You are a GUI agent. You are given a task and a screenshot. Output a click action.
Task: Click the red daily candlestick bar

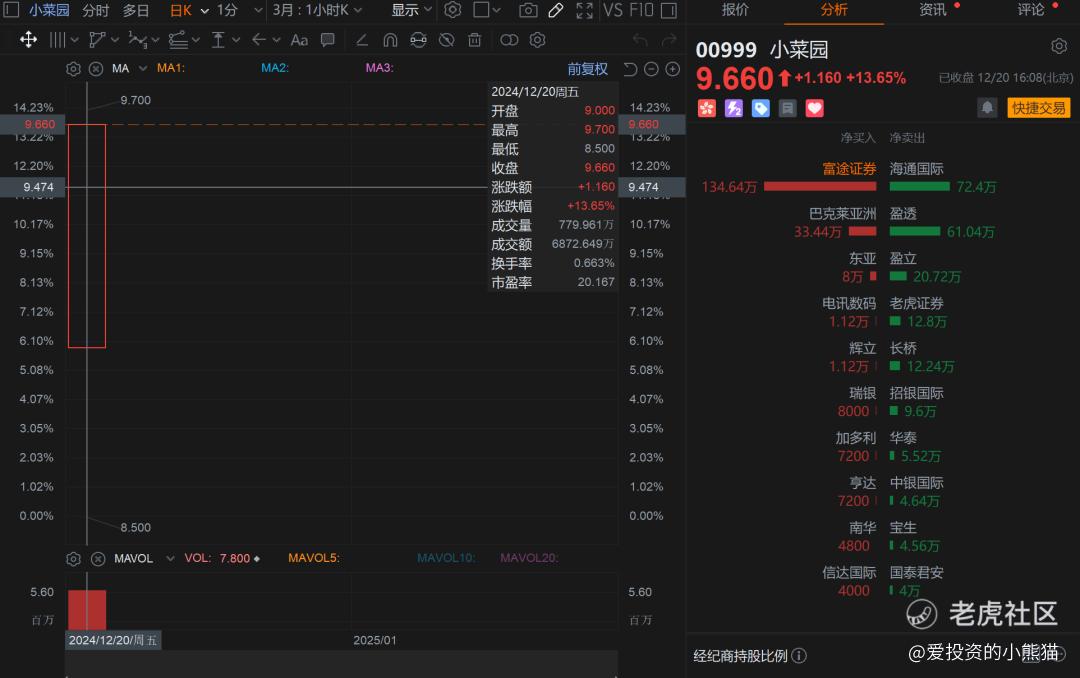click(87, 236)
